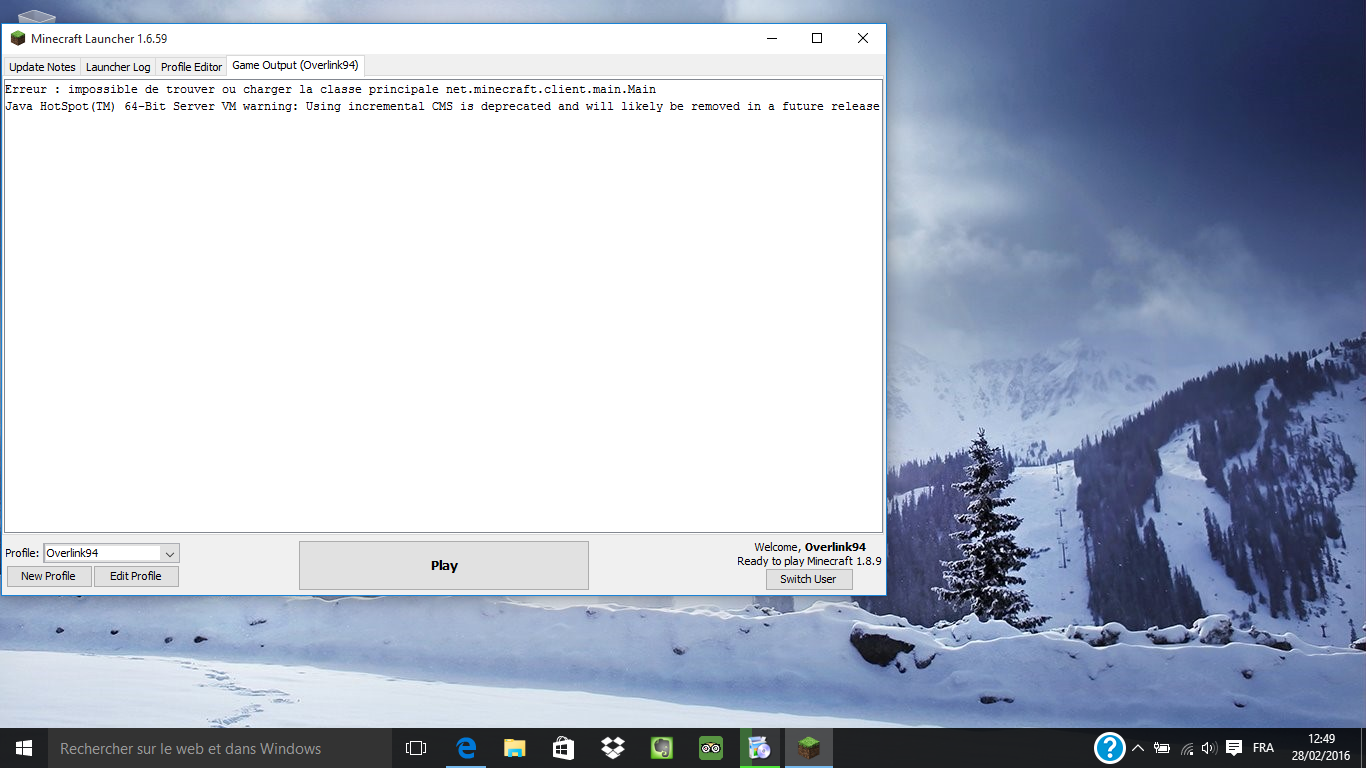Click the Java HotSpot warning output line

point(442,106)
